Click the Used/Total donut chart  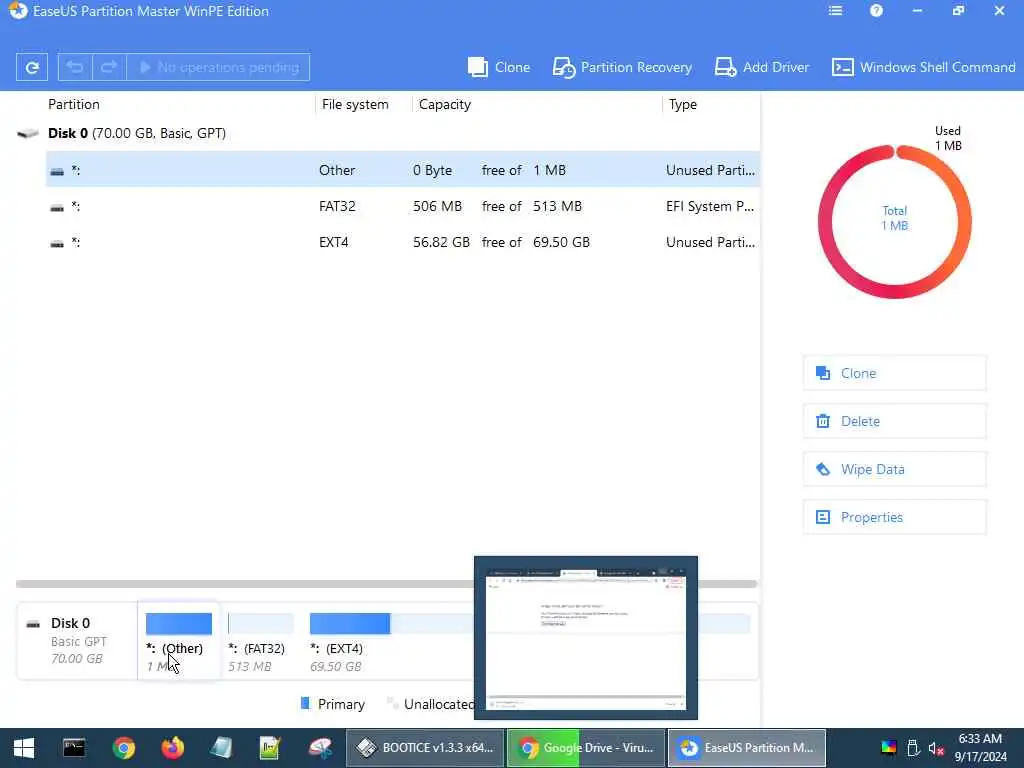coord(895,221)
